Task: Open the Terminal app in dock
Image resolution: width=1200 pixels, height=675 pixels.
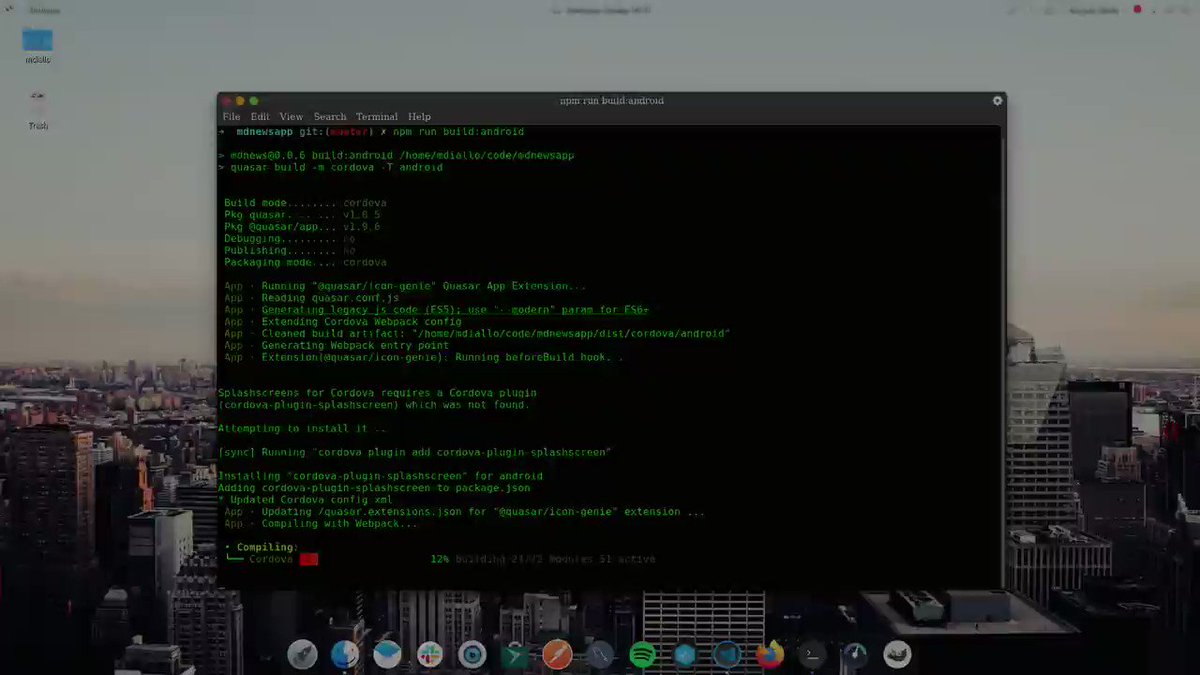Action: [x=813, y=655]
